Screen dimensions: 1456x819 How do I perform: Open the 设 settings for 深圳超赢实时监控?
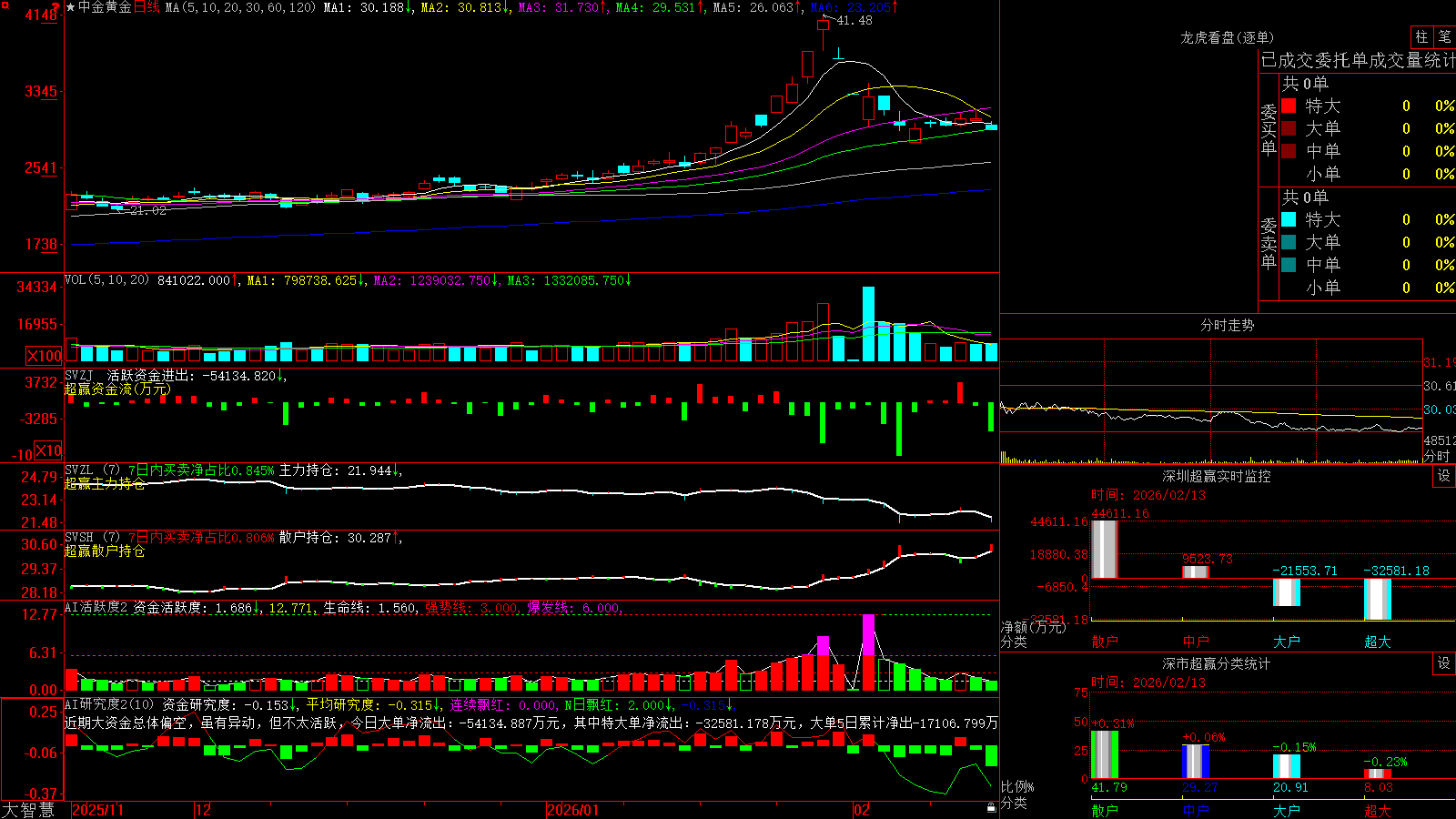coord(1444,476)
